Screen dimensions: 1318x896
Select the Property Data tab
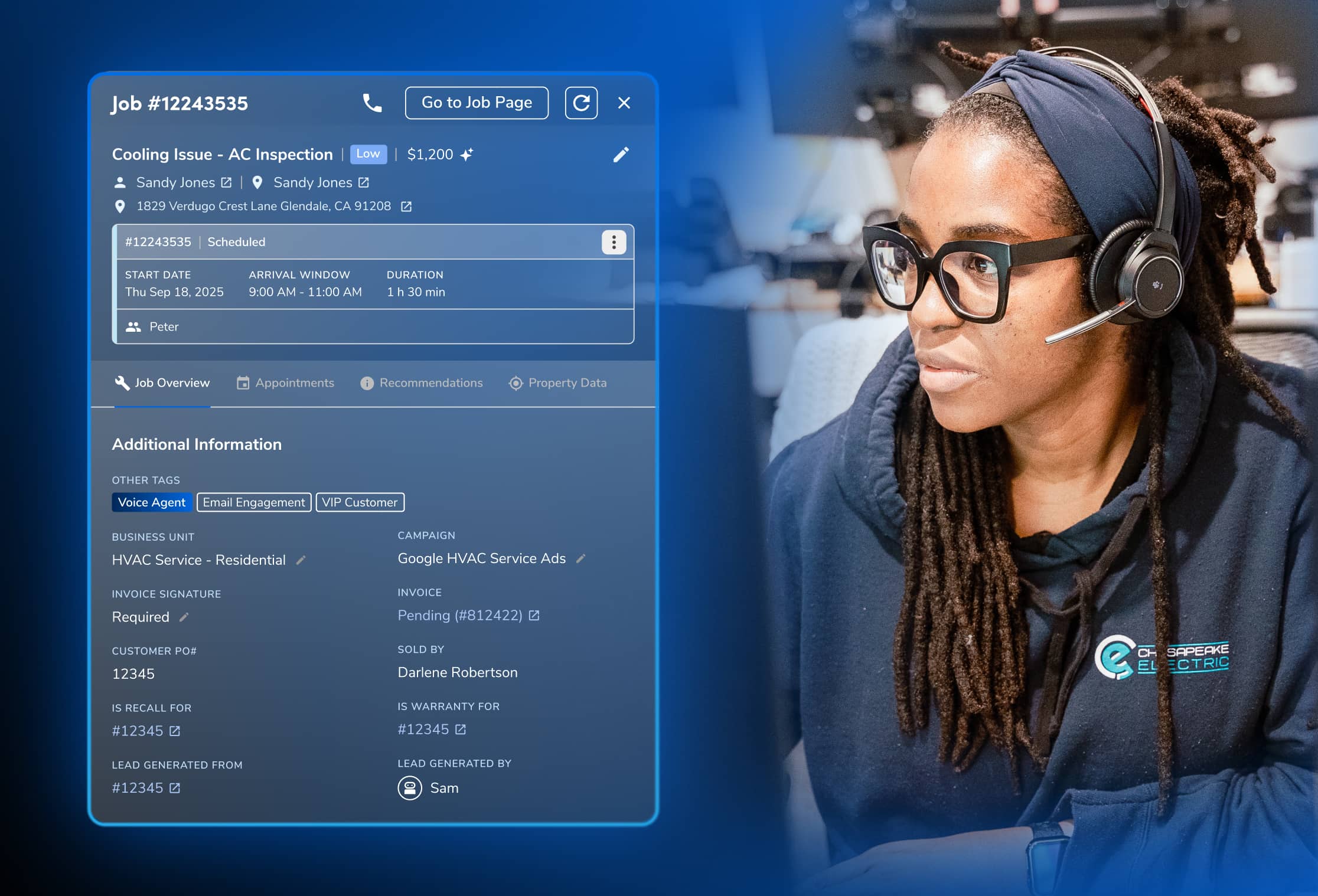point(558,383)
